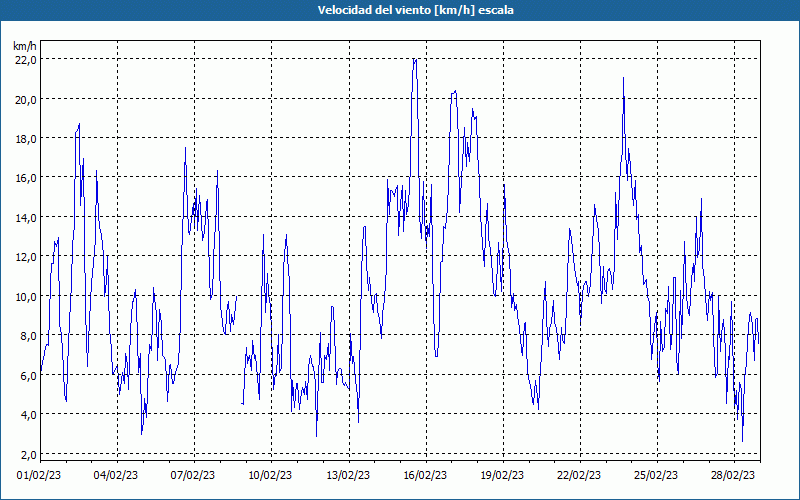Click the 04/02/23 date label
The width and height of the screenshot is (800, 500).
pos(116,476)
